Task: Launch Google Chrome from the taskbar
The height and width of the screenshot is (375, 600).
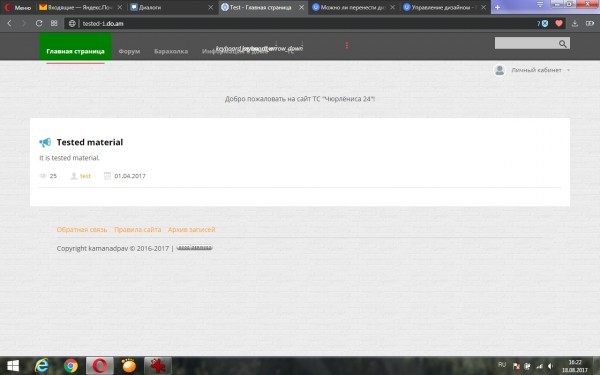Action: pyautogui.click(x=70, y=366)
